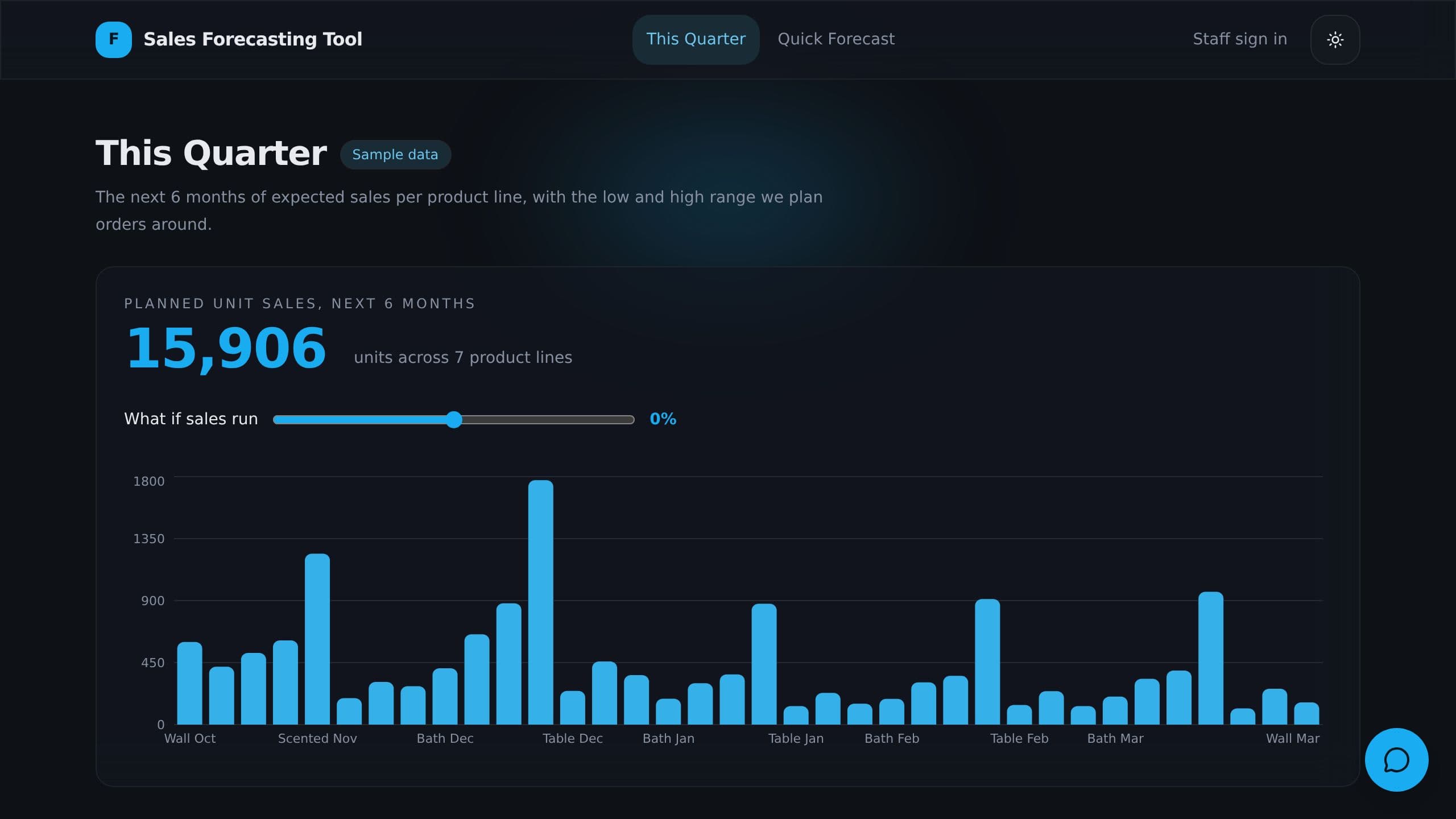Open the chat bubble widget

click(1396, 759)
